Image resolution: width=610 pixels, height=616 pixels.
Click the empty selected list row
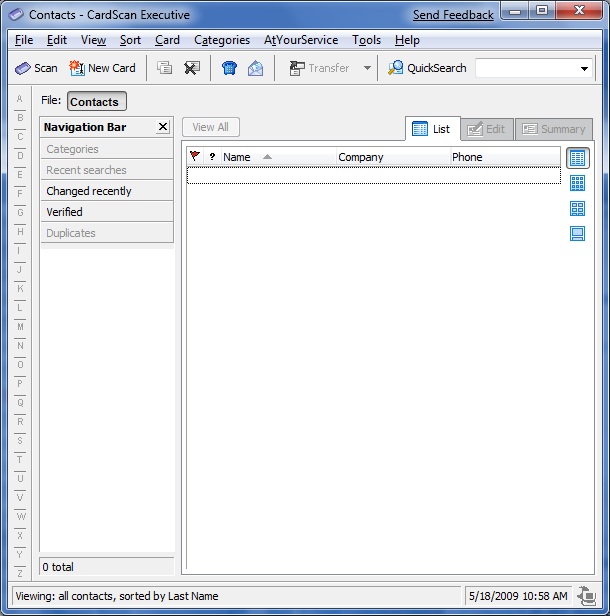pyautogui.click(x=374, y=175)
